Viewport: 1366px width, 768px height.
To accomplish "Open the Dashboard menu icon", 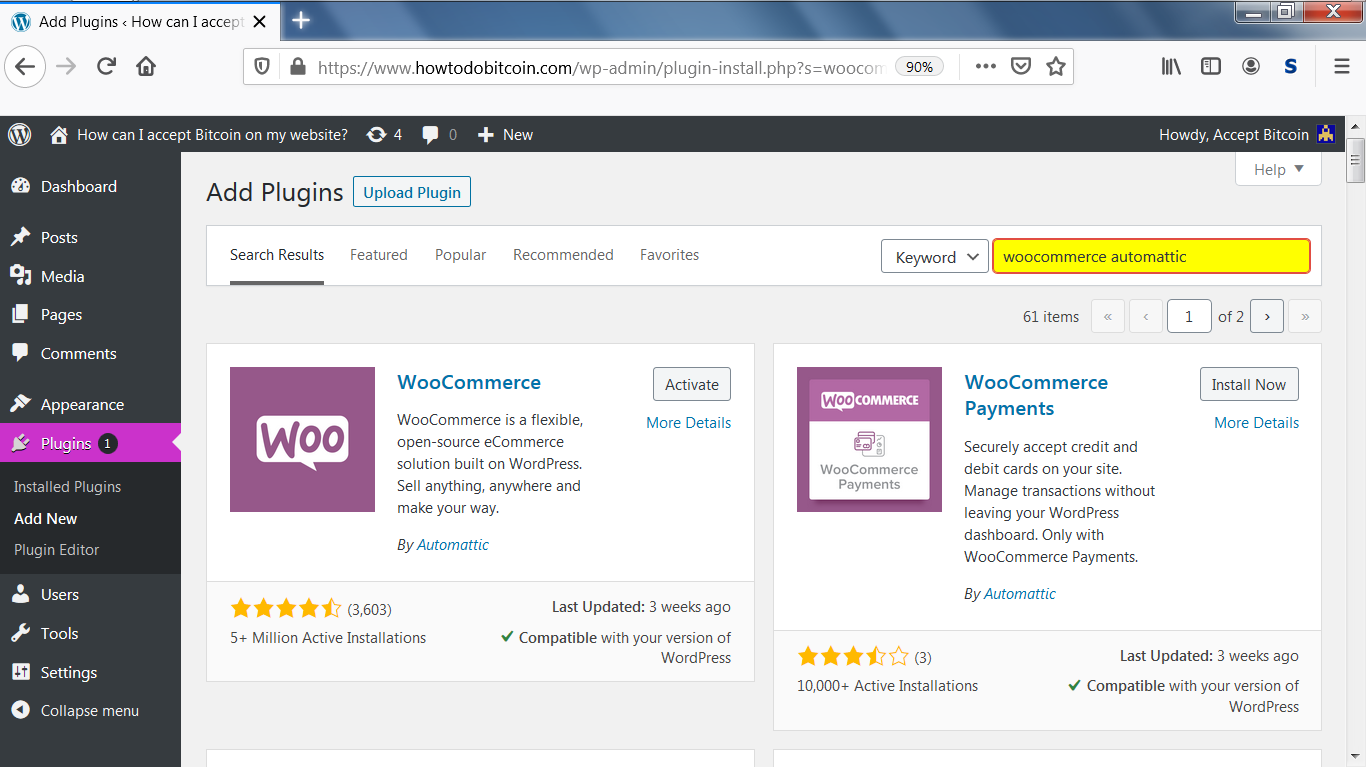I will [x=20, y=187].
